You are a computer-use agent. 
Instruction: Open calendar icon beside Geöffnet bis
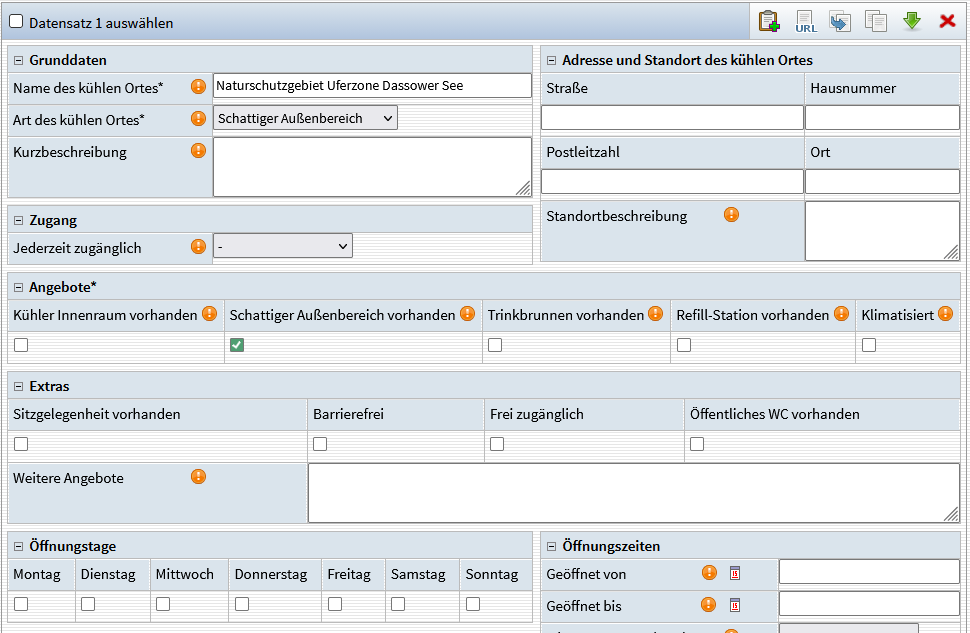tap(735, 605)
